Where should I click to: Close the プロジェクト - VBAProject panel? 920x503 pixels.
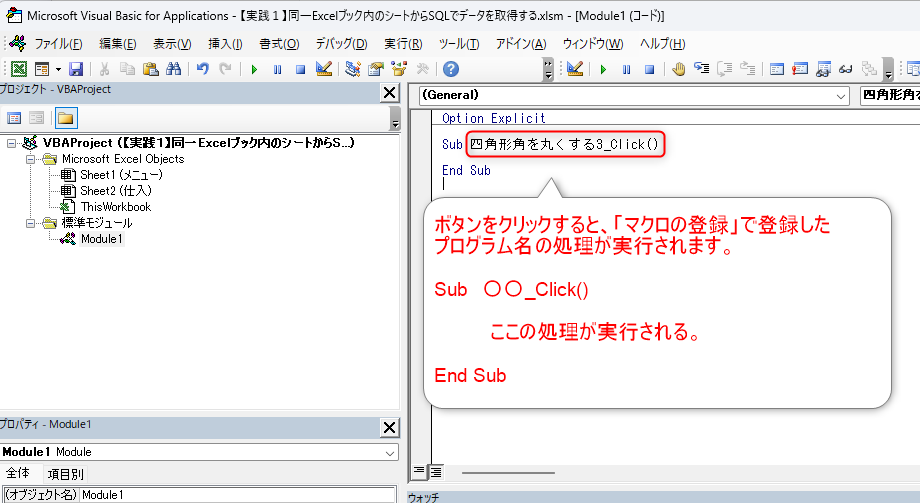pos(390,92)
